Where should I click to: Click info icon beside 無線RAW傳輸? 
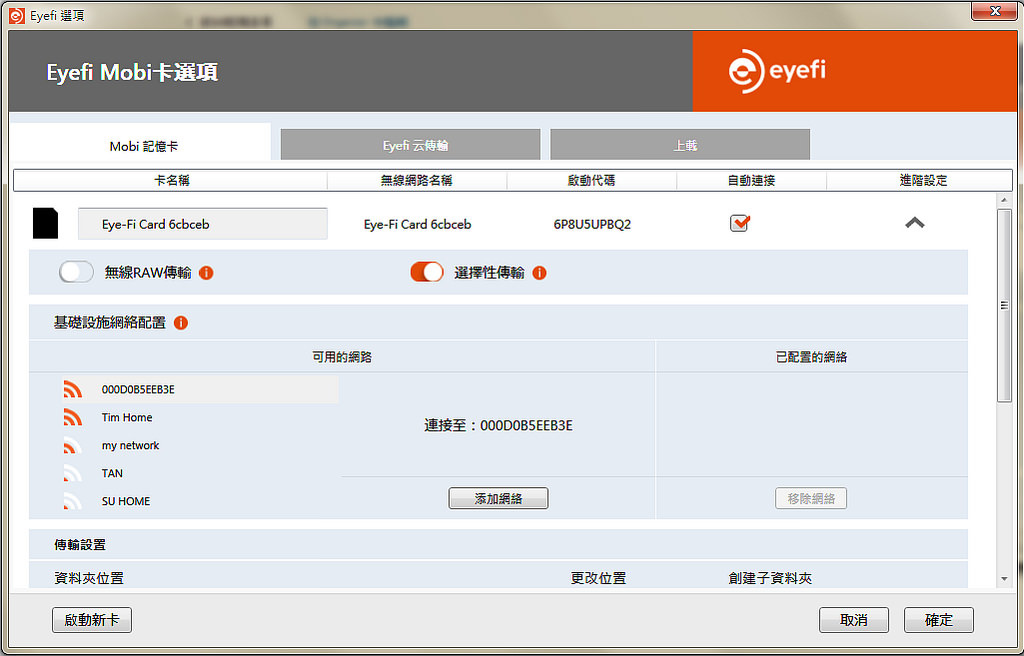(x=206, y=273)
